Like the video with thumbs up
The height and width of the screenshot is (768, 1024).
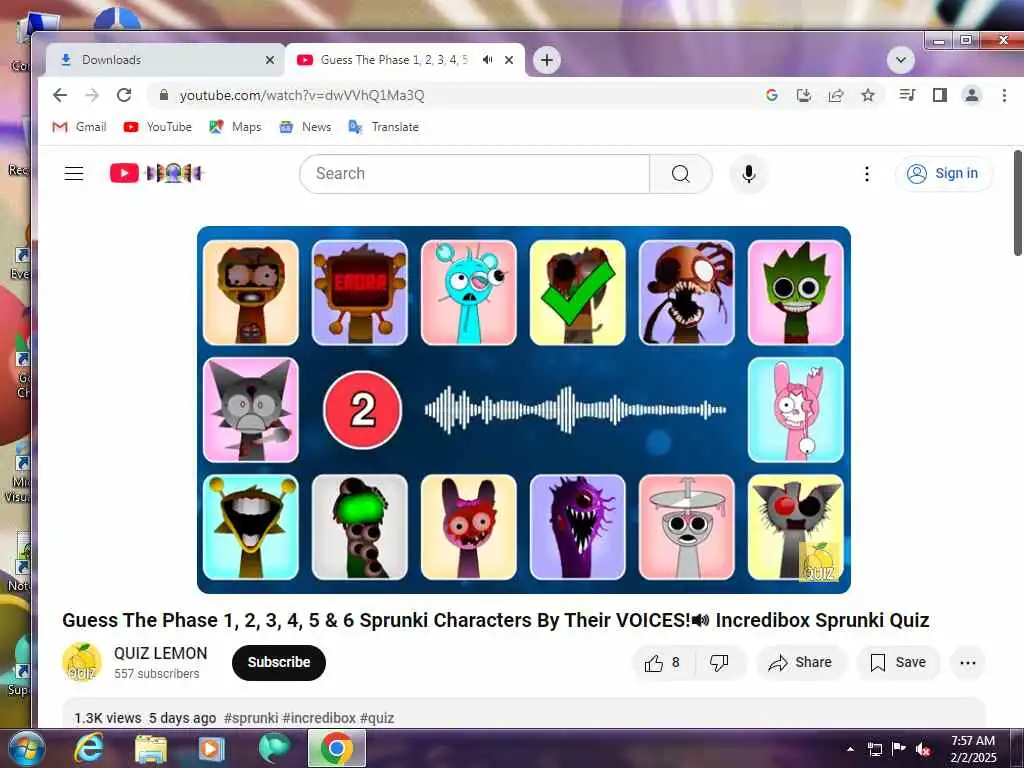pos(663,663)
